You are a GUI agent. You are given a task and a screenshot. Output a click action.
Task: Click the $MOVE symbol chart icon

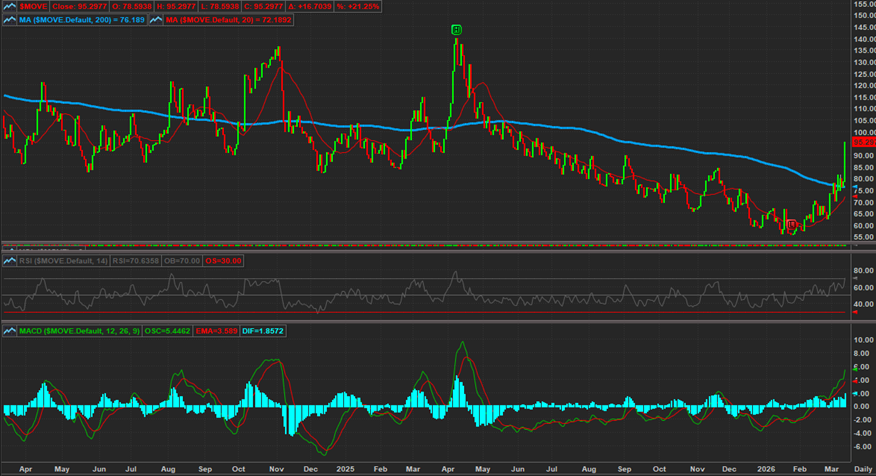tap(10, 5)
